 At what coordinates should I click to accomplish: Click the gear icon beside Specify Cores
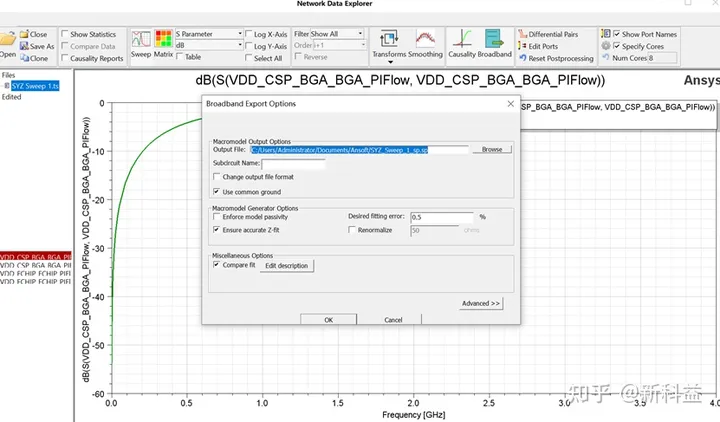[606, 45]
